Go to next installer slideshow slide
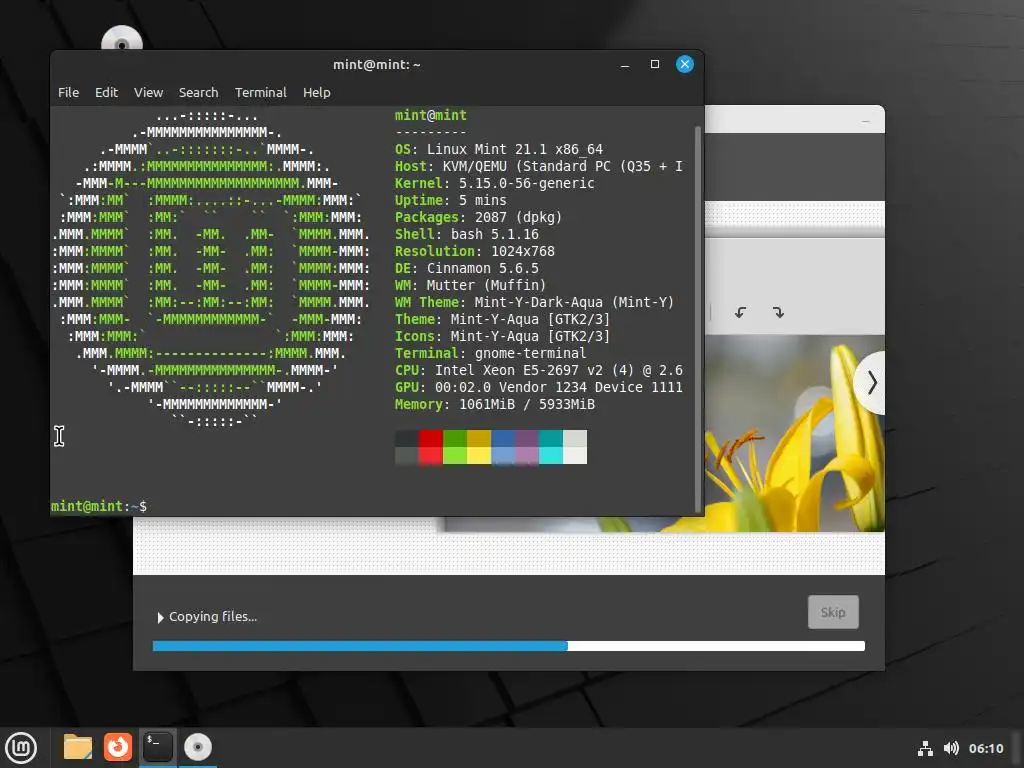Viewport: 1024px width, 768px height. point(871,383)
